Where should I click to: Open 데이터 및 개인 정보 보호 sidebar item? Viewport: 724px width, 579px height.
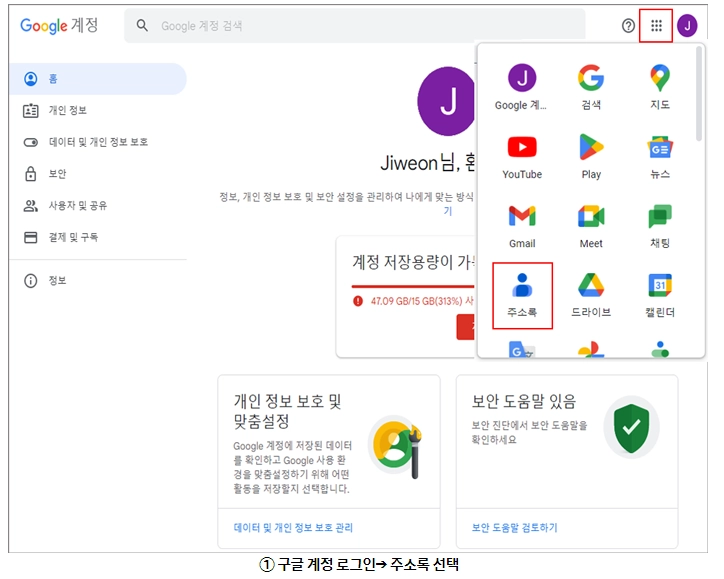[x=97, y=142]
